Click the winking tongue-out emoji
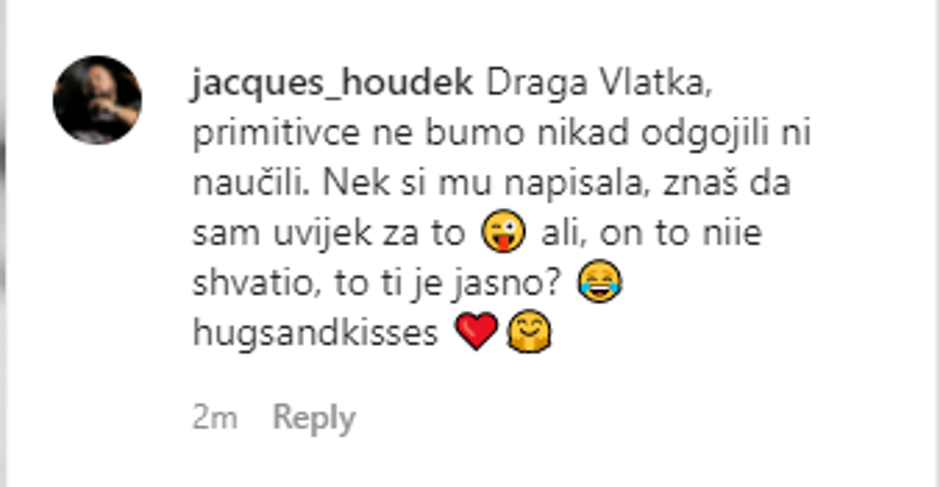The height and width of the screenshot is (487, 940). point(504,232)
